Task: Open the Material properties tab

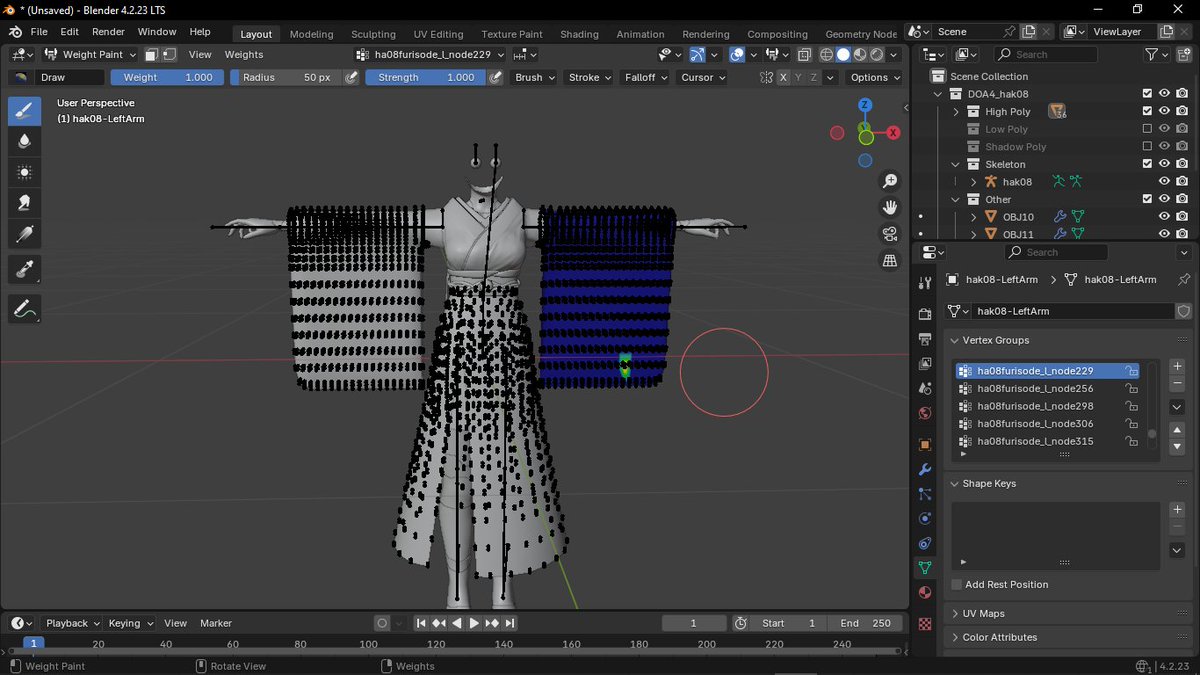Action: (x=925, y=592)
